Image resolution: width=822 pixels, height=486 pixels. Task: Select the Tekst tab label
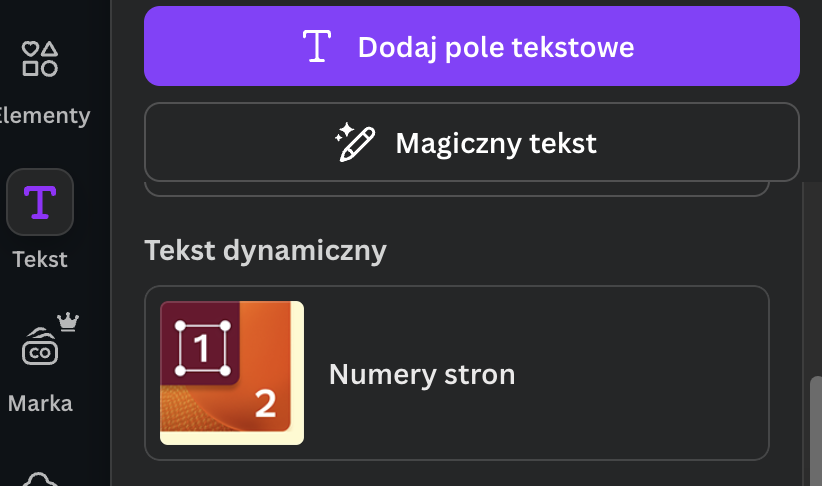coord(40,259)
